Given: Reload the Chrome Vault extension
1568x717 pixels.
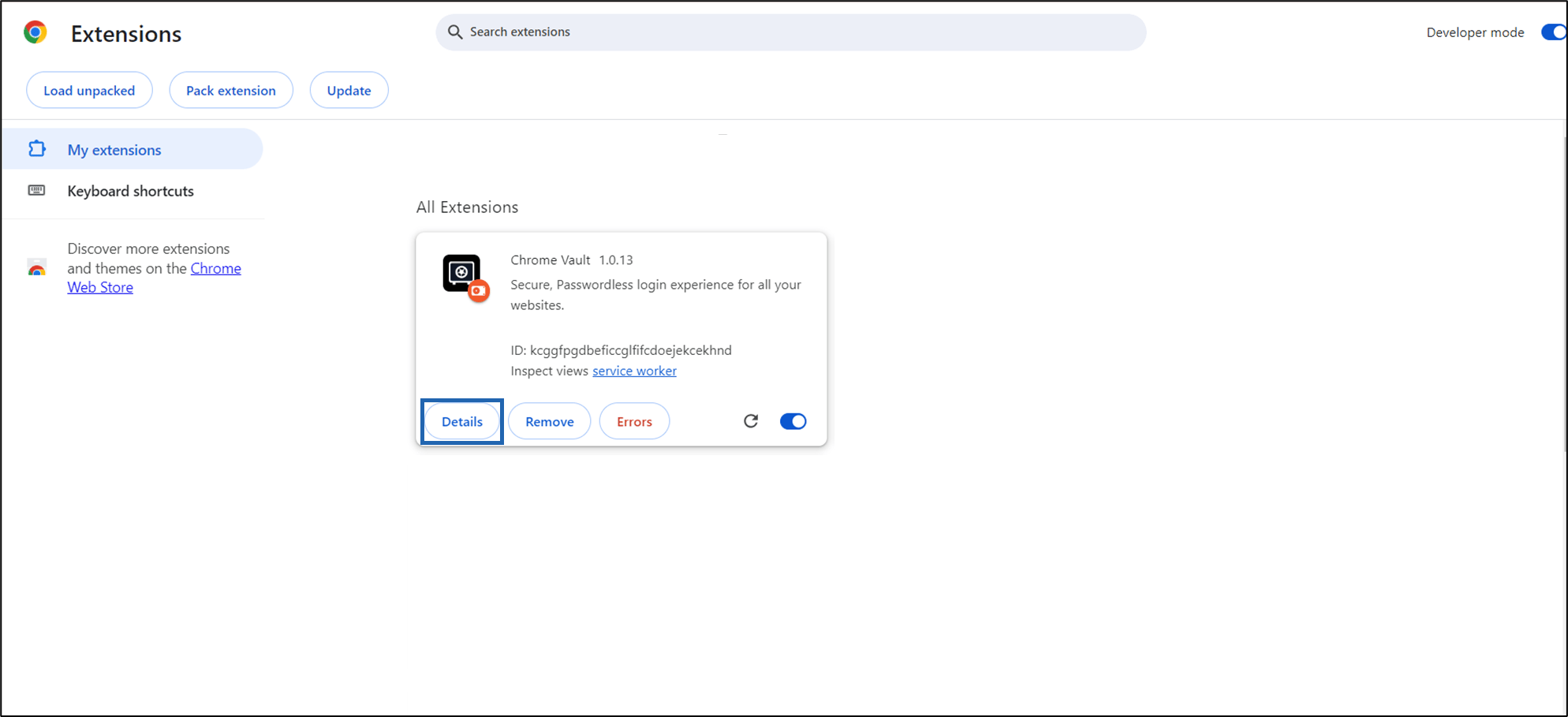Looking at the screenshot, I should (751, 421).
